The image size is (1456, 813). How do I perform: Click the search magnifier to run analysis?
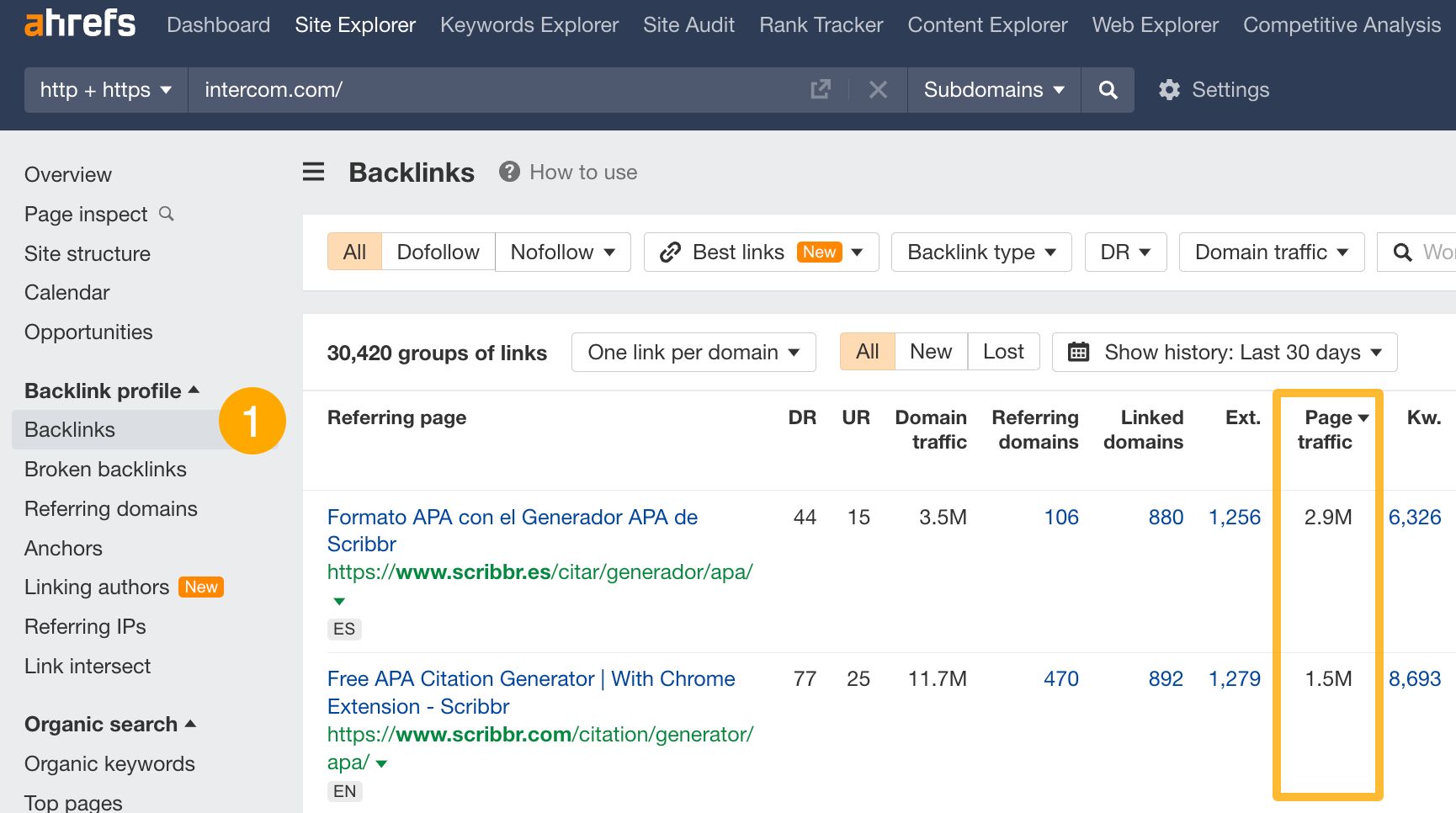1108,90
